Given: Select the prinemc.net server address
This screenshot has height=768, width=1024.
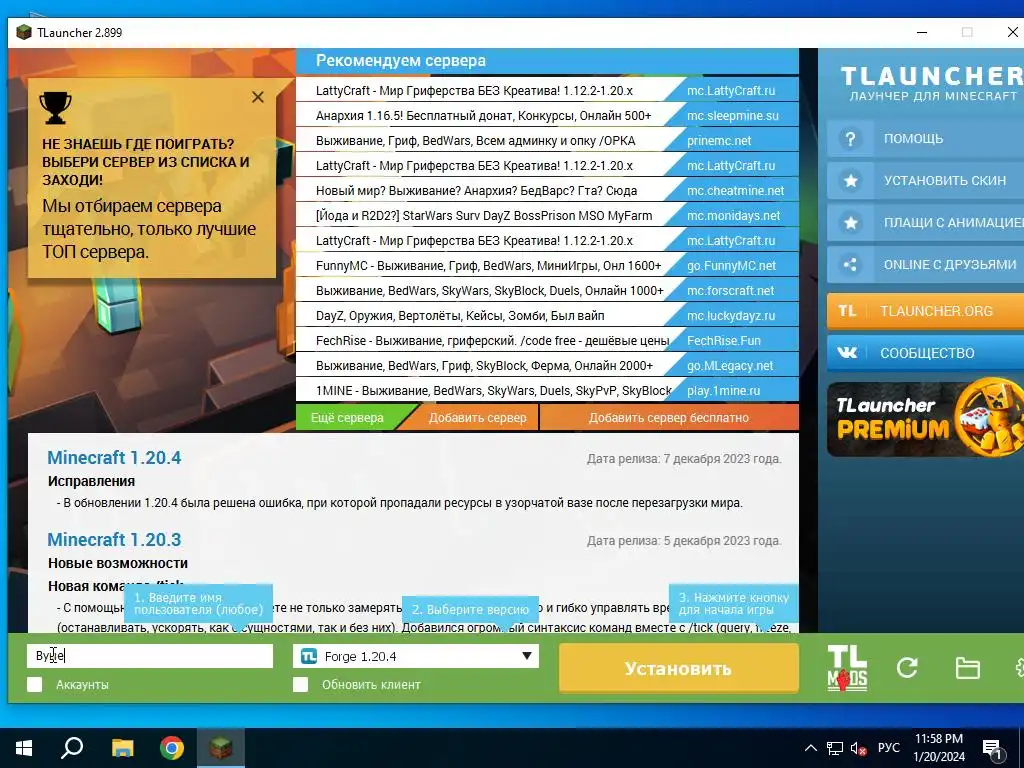Looking at the screenshot, I should coord(719,140).
